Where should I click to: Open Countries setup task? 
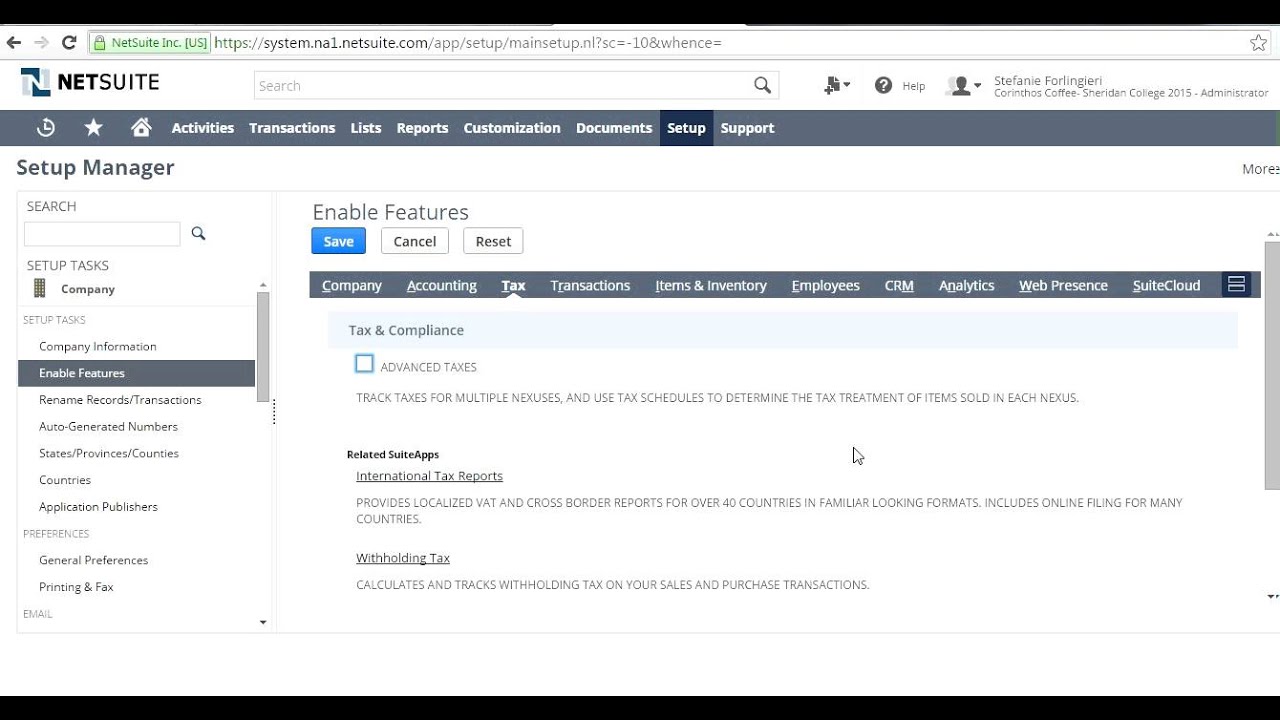coord(65,480)
